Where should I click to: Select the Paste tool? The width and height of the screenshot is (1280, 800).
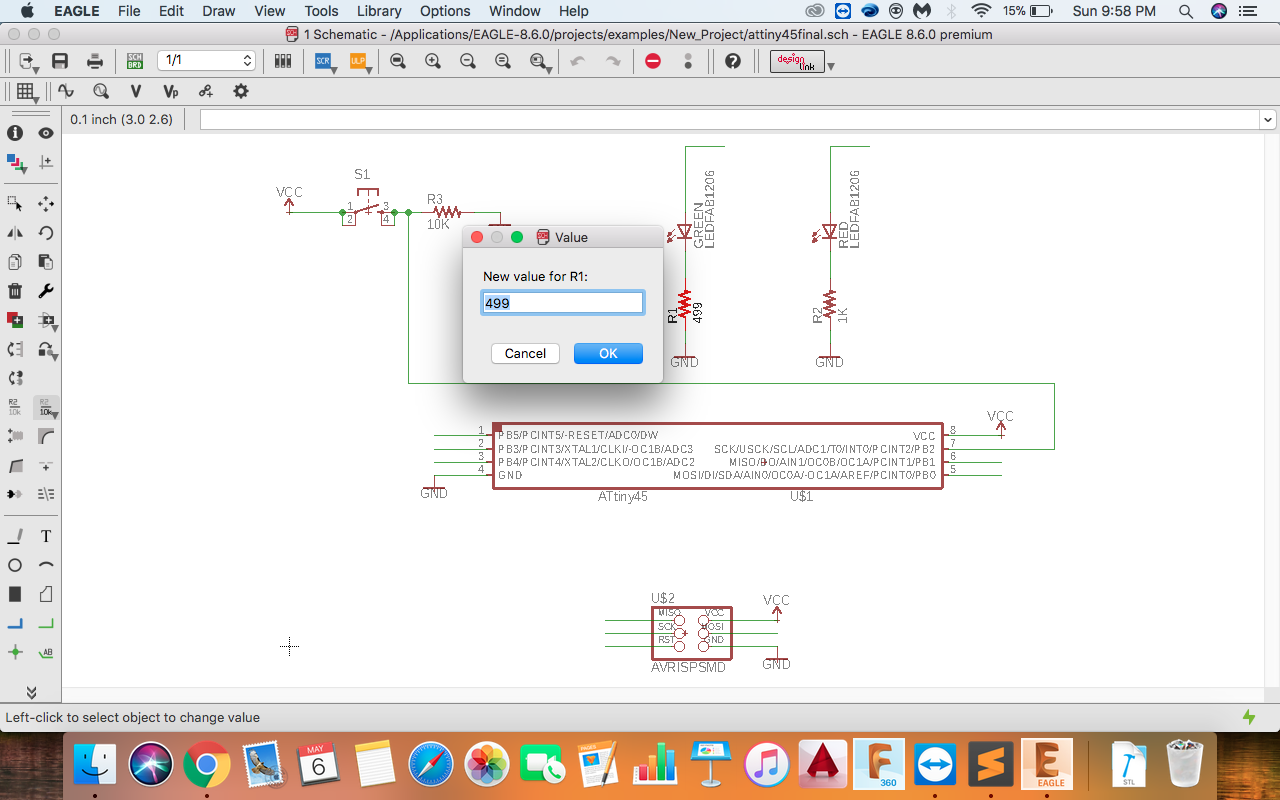(46, 262)
